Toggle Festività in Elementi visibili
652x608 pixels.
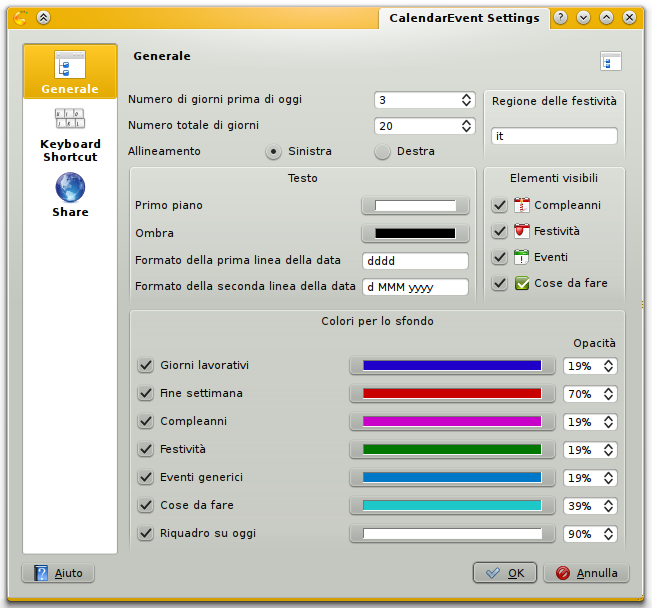tap(499, 231)
